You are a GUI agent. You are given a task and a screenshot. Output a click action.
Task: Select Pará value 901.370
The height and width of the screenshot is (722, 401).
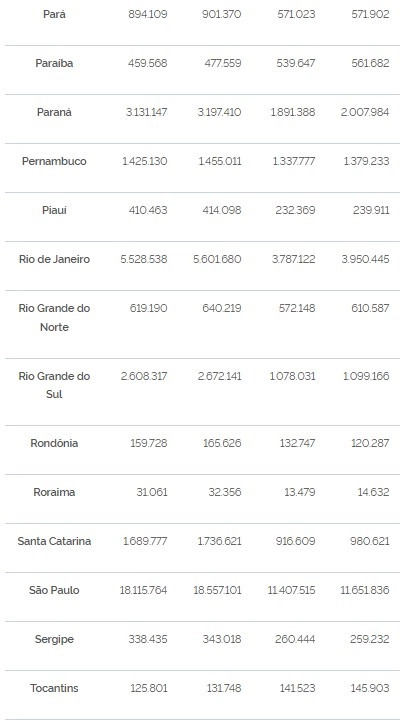pos(221,14)
